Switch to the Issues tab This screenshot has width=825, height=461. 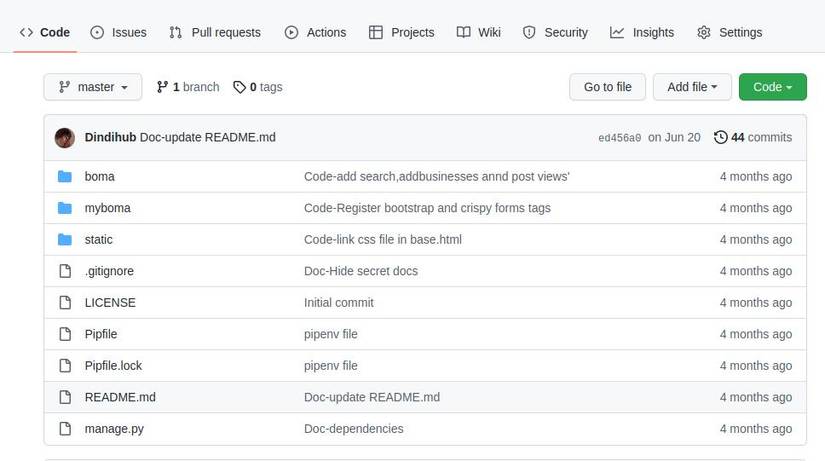pos(118,32)
